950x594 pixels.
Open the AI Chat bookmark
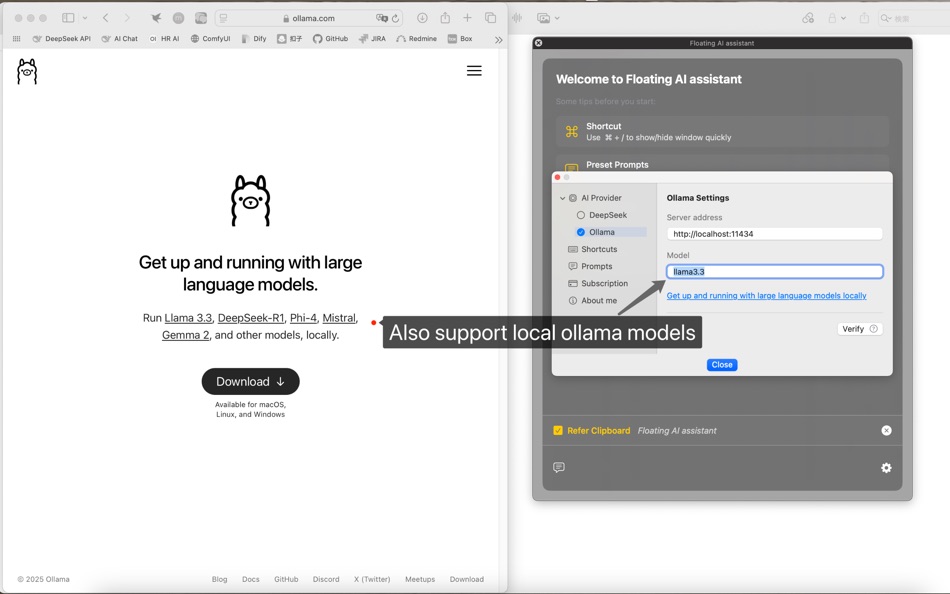(x=119, y=39)
